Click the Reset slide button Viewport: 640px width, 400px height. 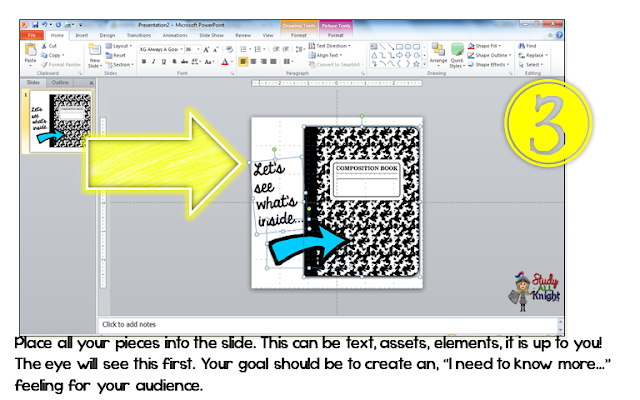[x=116, y=56]
